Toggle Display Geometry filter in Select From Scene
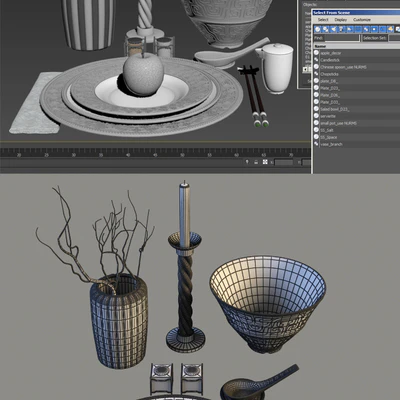Image resolution: width=400 pixels, height=400 pixels. [x=318, y=29]
